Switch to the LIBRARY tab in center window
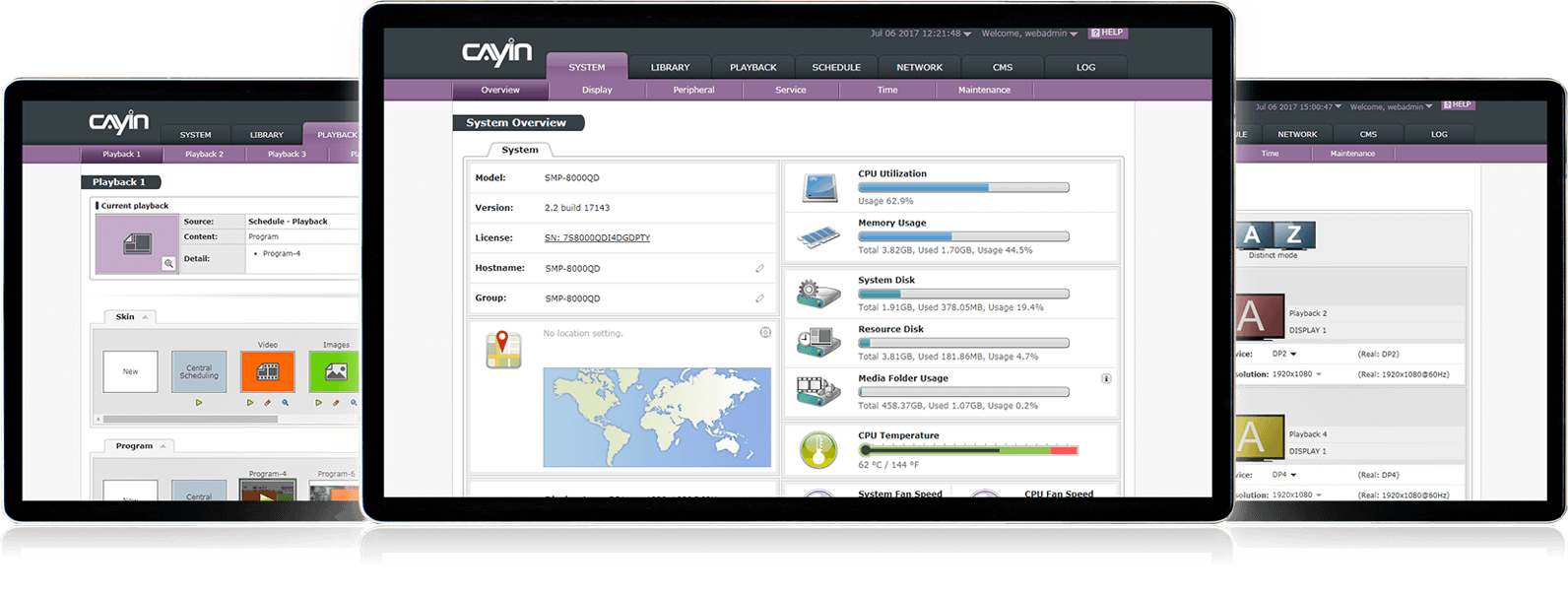Image resolution: width=1568 pixels, height=593 pixels. [x=670, y=67]
